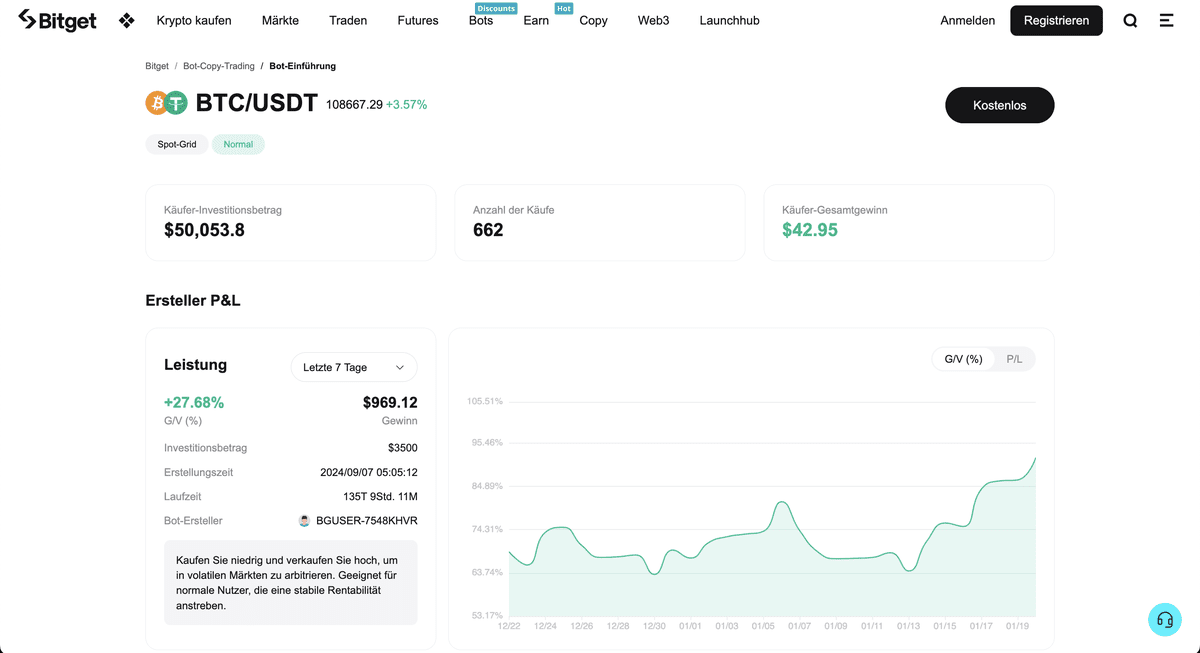Click the $969.12 Gewinn value
The image size is (1200, 653).
(x=390, y=402)
